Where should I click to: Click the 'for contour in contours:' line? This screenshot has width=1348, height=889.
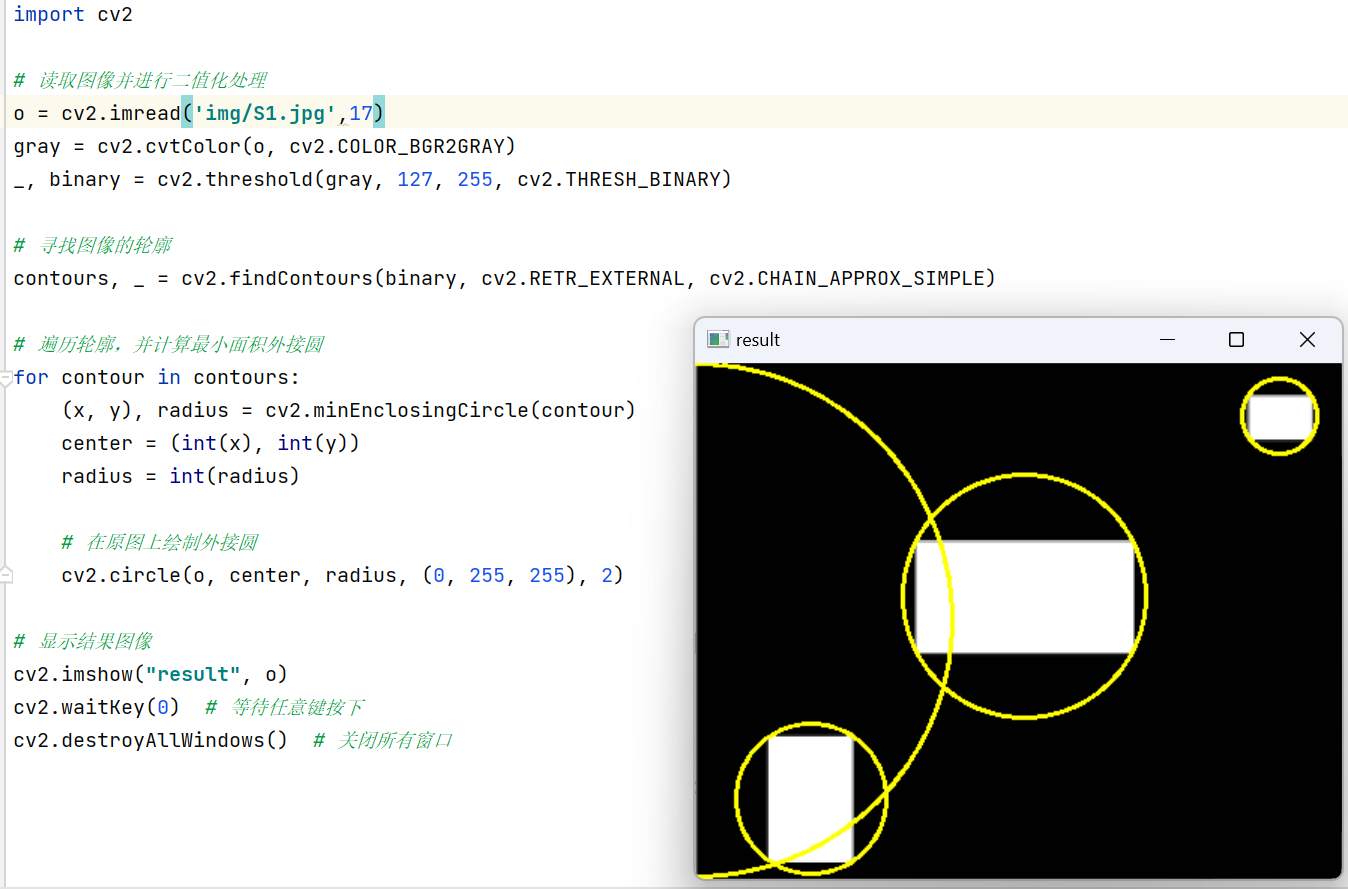coord(157,377)
